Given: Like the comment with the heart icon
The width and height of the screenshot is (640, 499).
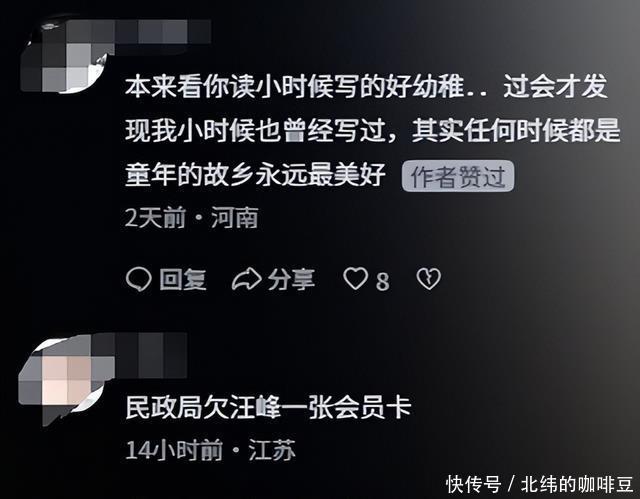Looking at the screenshot, I should coord(355,279).
